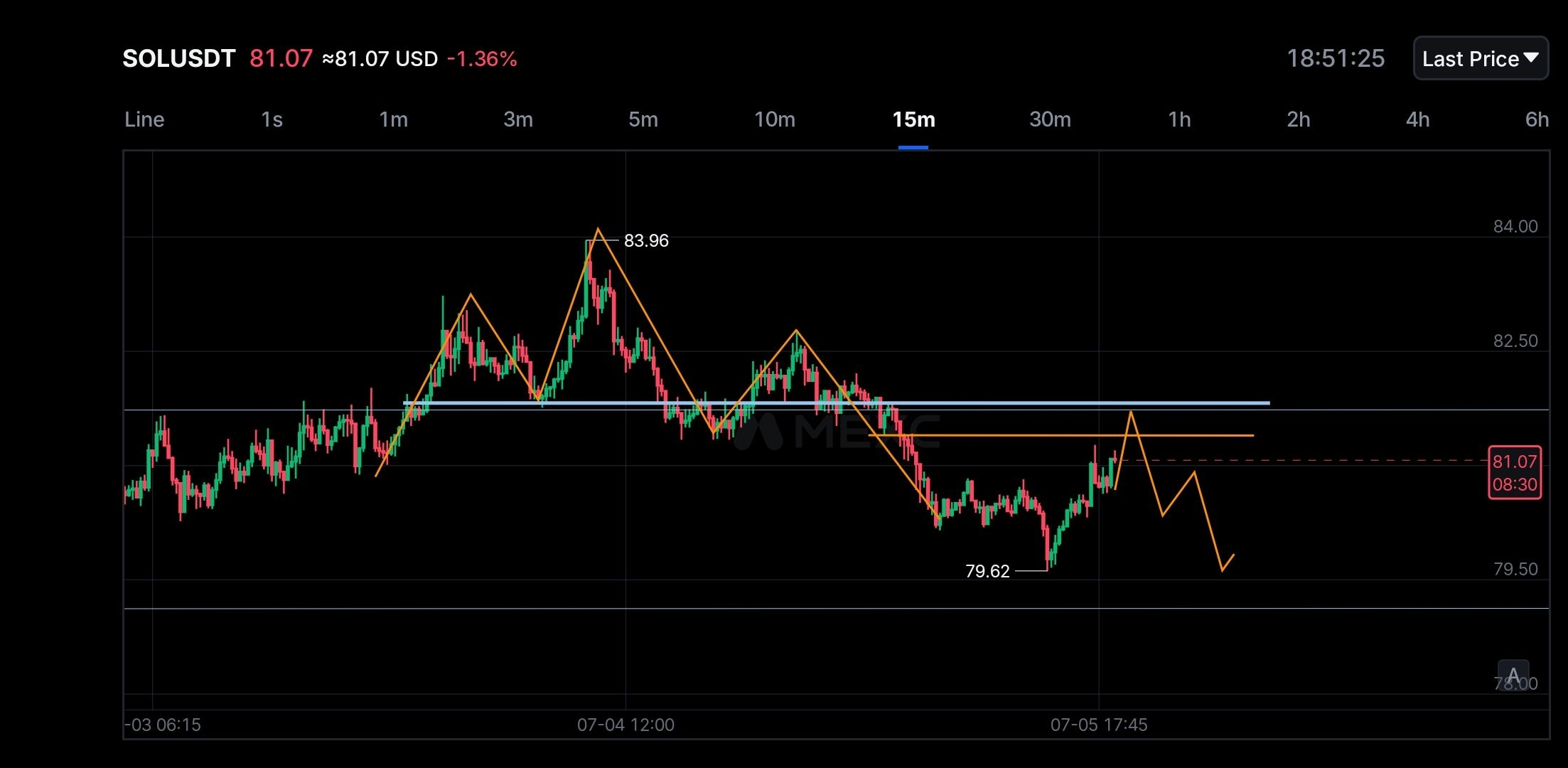Click the -1.36% change value
Screen dimensions: 1568x768
pos(482,58)
